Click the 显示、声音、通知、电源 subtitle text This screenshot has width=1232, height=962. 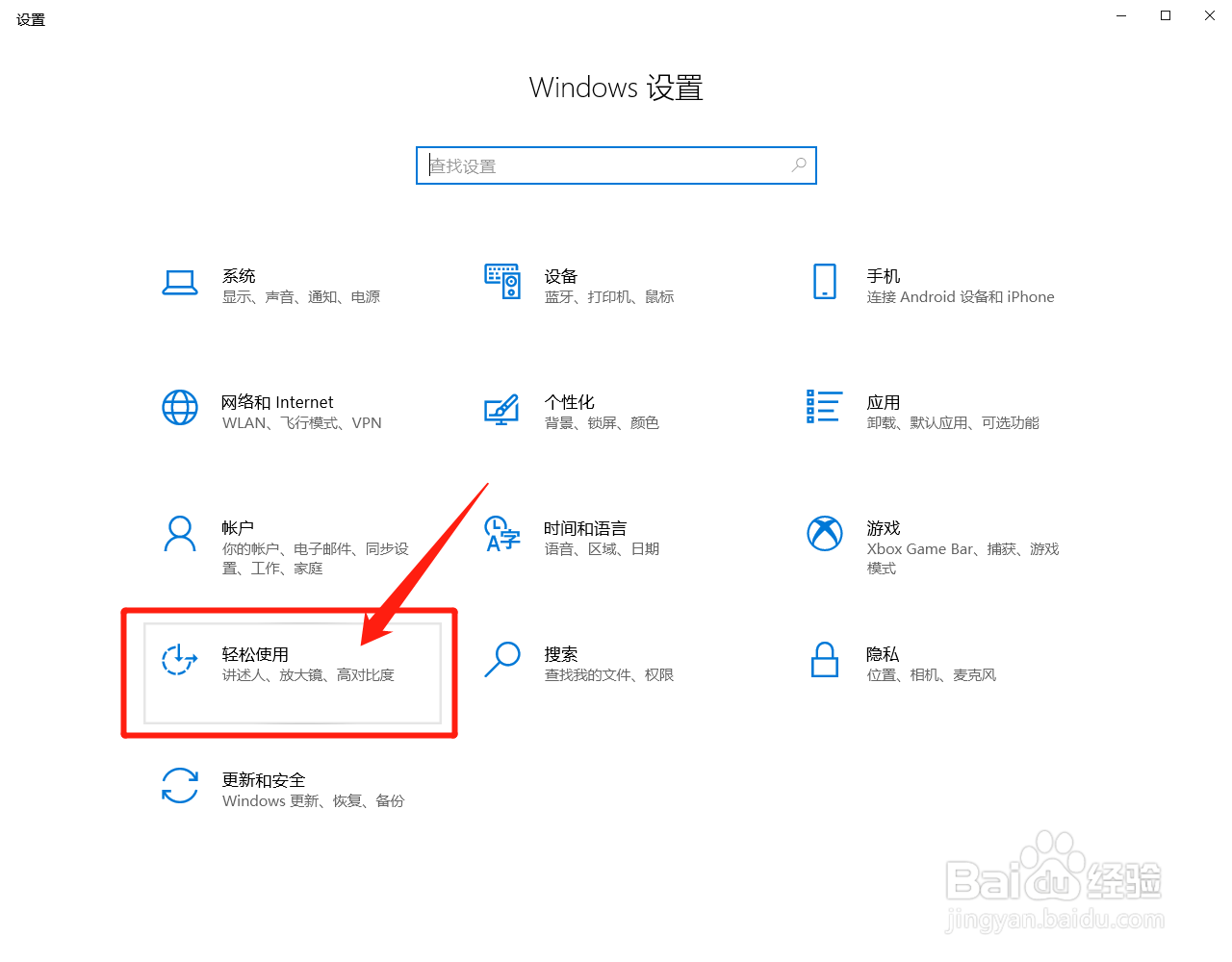tap(300, 296)
